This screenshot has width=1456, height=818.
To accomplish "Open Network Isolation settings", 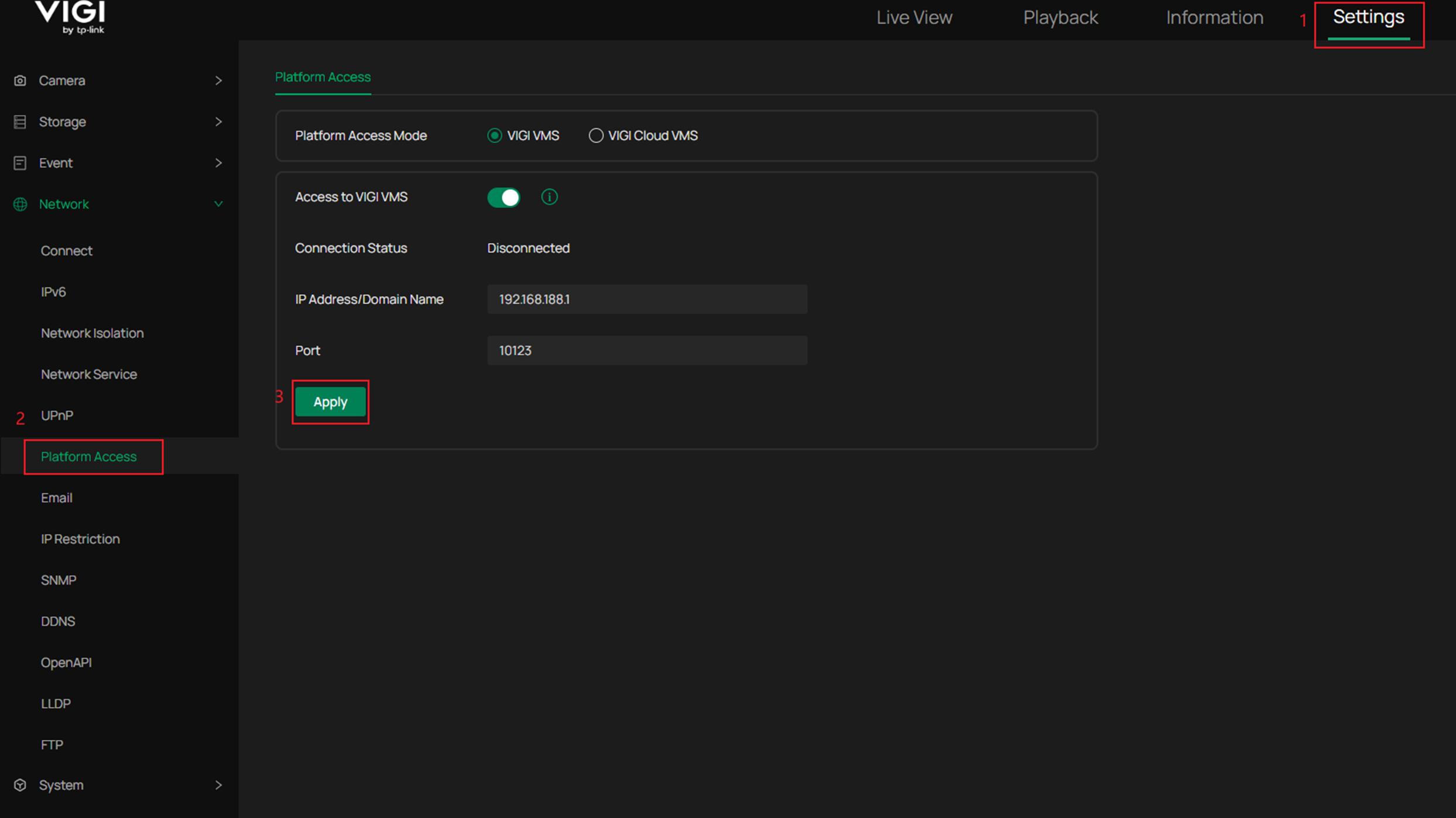I will [x=93, y=333].
